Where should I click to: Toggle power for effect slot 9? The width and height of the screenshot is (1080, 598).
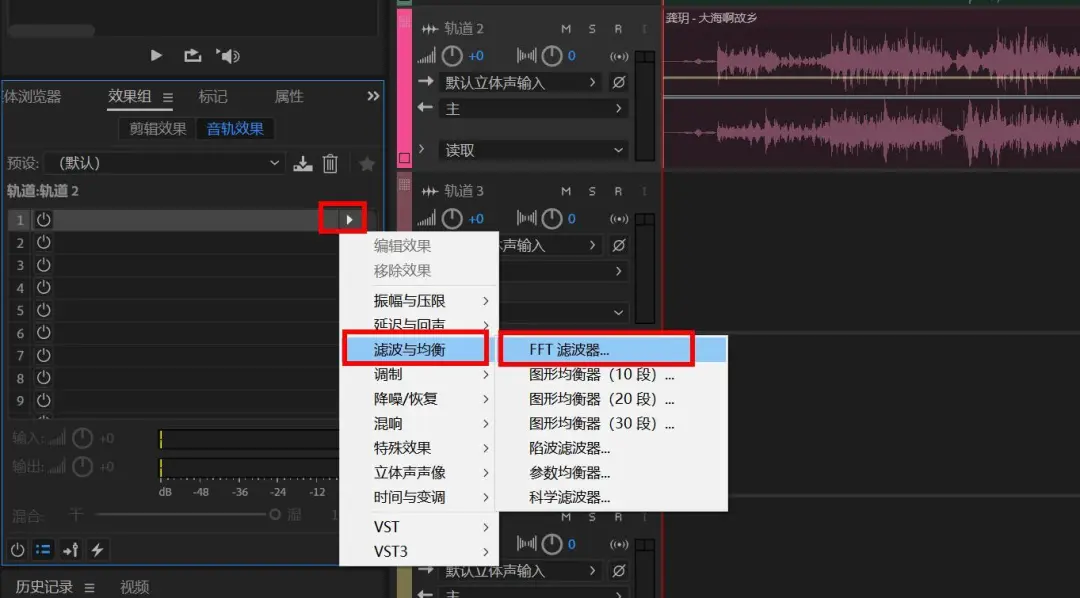tap(43, 400)
